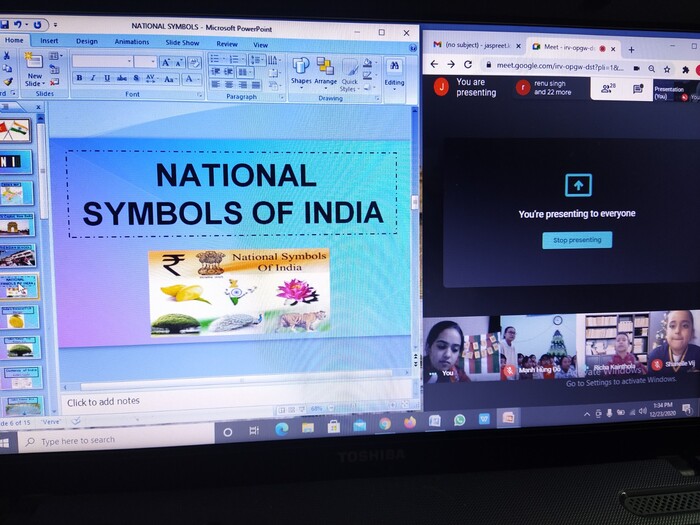Open the Font Color dropdown arrow

click(198, 79)
